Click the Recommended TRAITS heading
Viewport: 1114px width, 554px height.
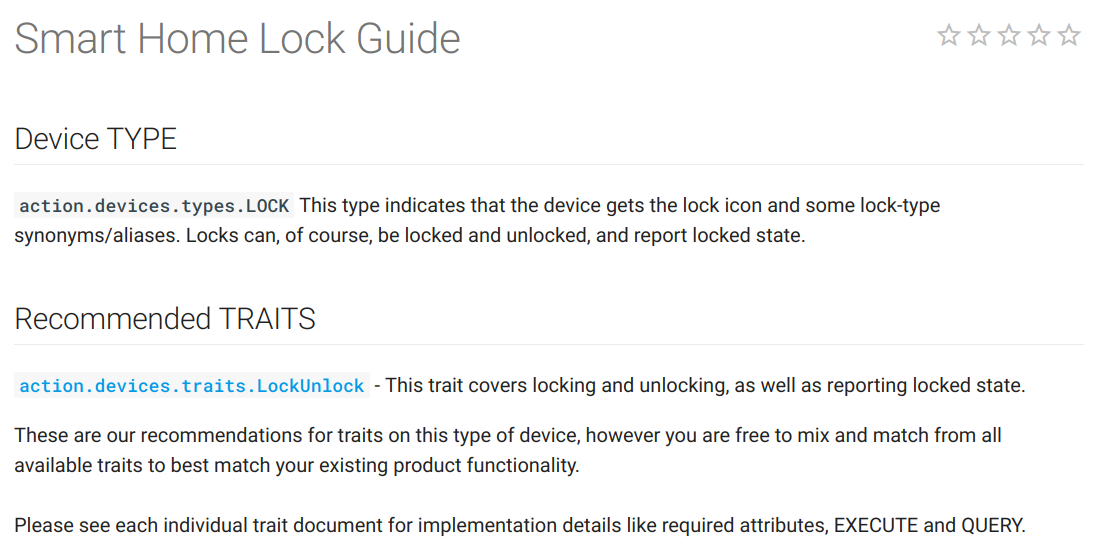pyautogui.click(x=165, y=319)
